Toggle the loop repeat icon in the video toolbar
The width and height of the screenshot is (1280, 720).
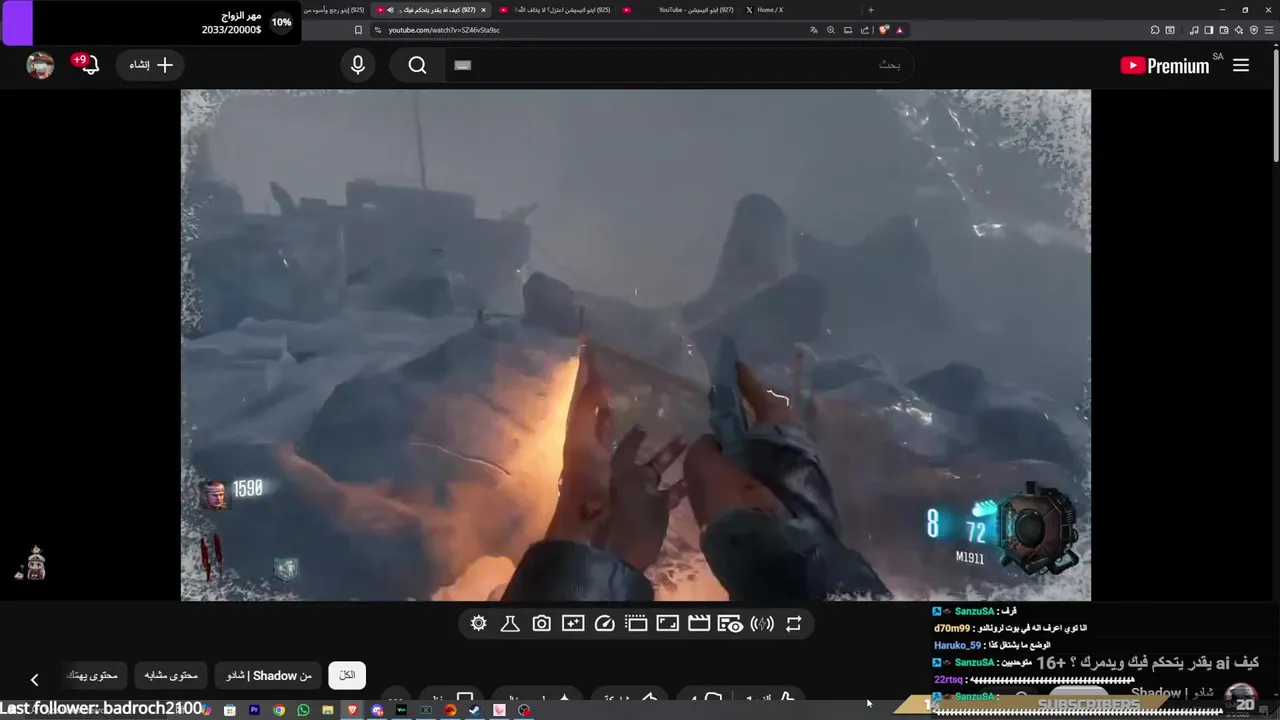tap(793, 624)
